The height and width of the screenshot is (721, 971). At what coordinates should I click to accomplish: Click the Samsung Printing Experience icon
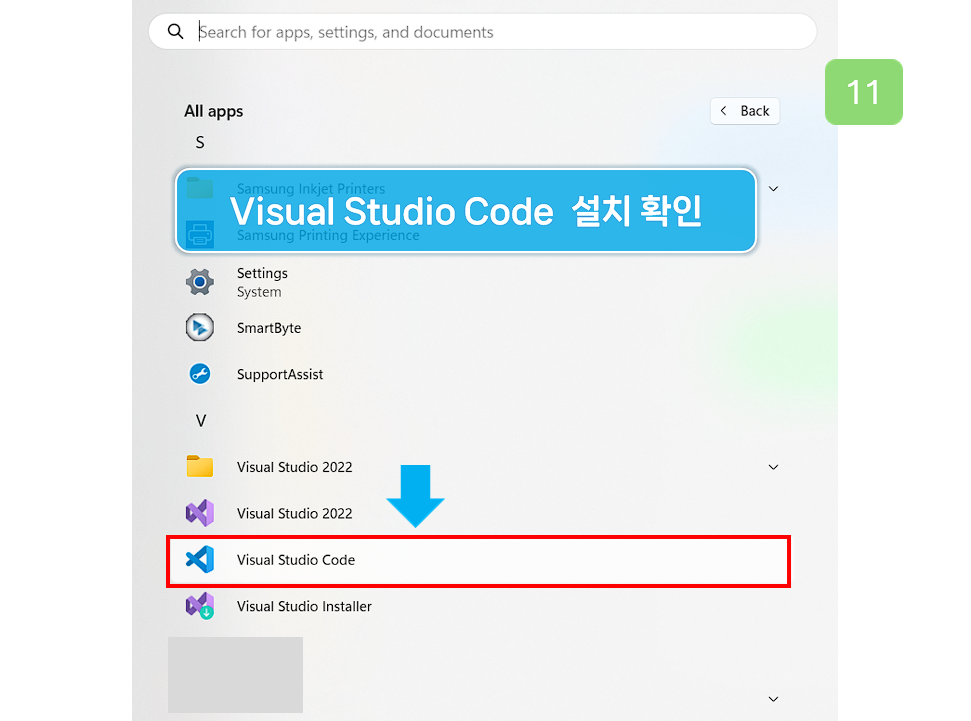(200, 235)
